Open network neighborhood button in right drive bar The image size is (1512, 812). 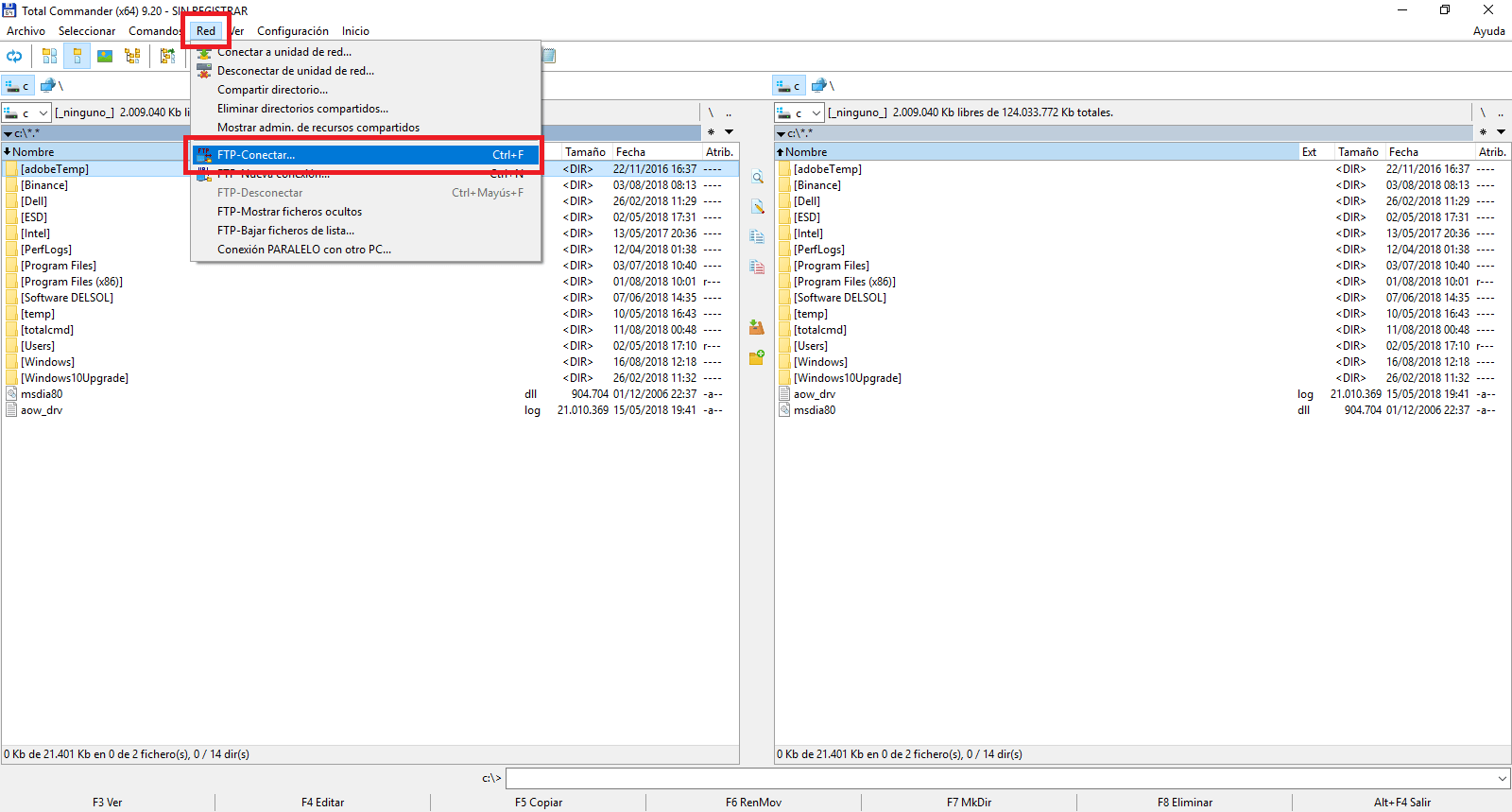click(x=824, y=86)
